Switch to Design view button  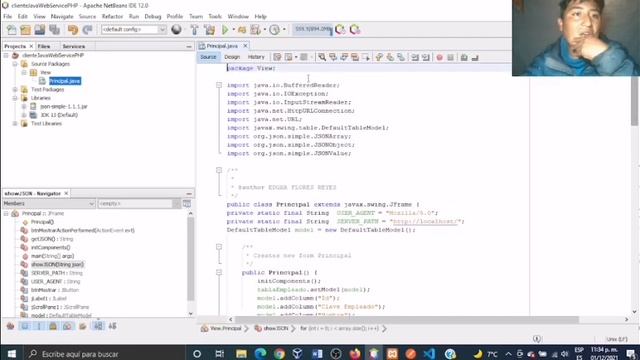pyautogui.click(x=232, y=57)
